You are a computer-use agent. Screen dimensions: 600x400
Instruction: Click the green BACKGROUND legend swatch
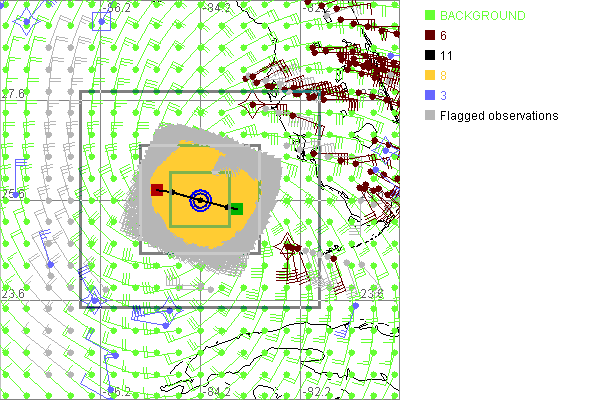pyautogui.click(x=429, y=16)
